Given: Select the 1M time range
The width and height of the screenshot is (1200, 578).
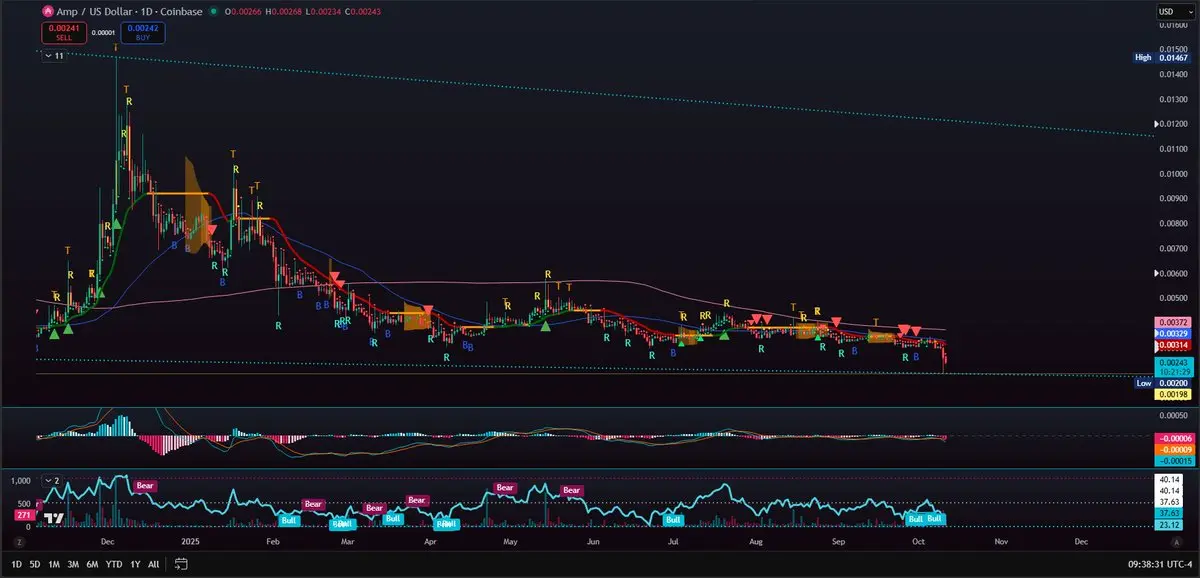Looking at the screenshot, I should (x=54, y=564).
